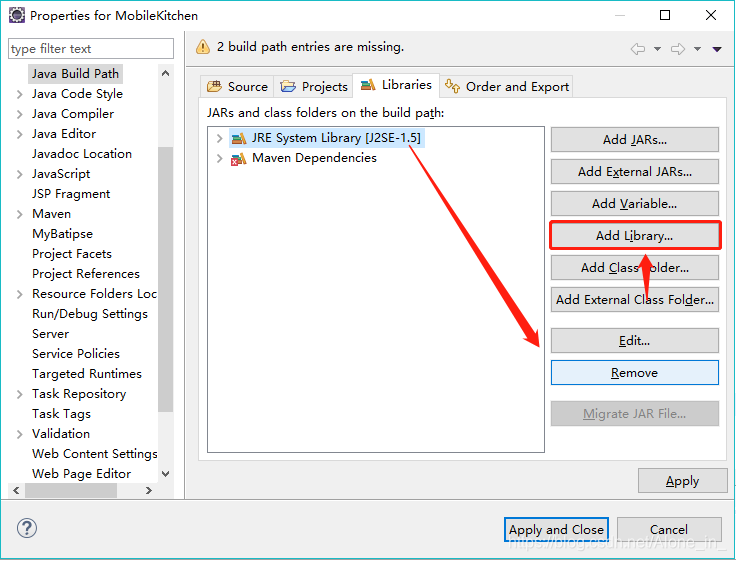This screenshot has height=561, width=736.
Task: Click the Edit button
Action: pos(635,340)
